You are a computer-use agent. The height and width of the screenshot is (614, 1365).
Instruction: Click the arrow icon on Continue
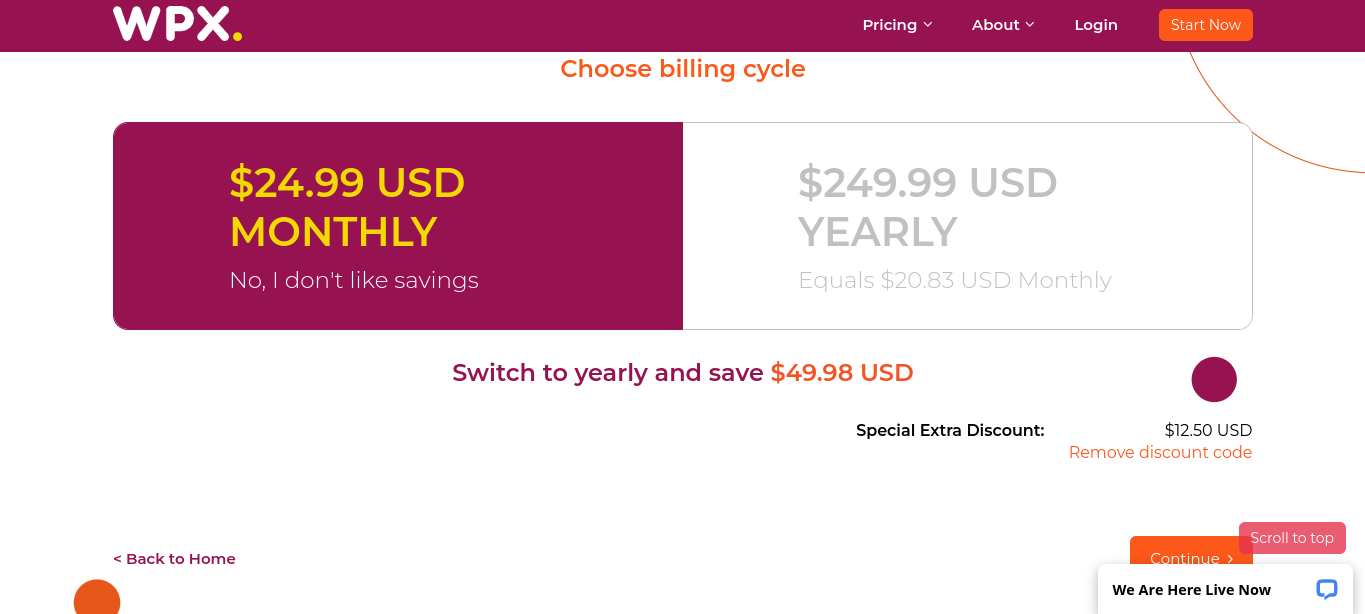pyautogui.click(x=1230, y=559)
